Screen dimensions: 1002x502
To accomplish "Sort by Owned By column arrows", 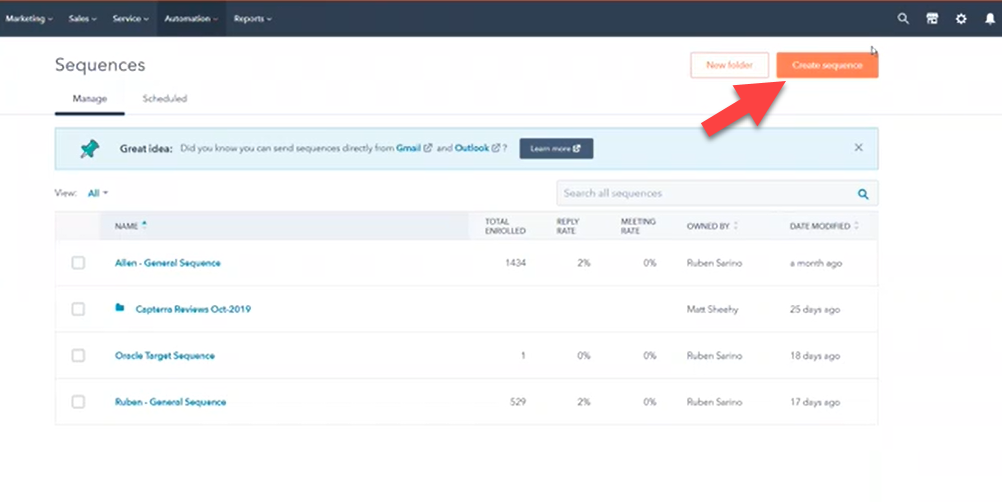I will pyautogui.click(x=736, y=225).
